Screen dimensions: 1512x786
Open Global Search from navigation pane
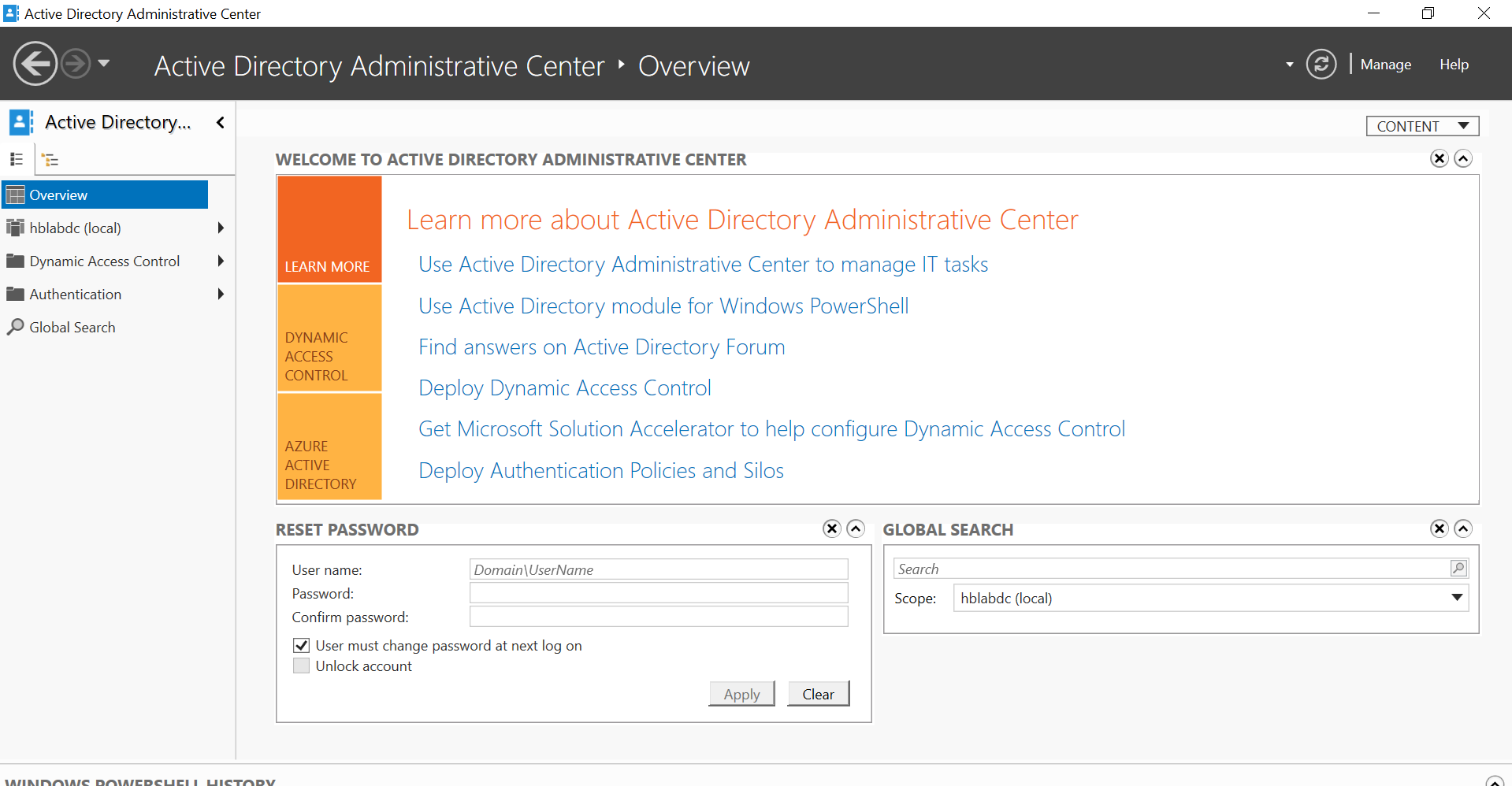[72, 327]
